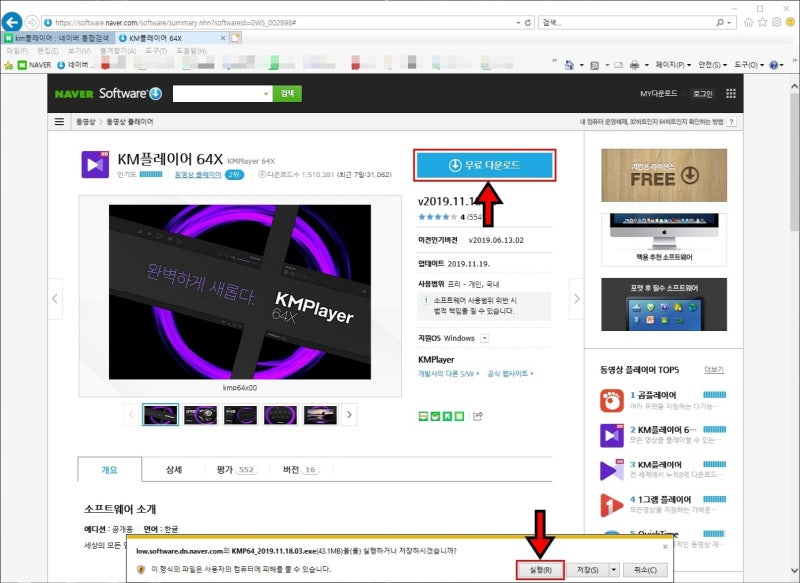800x583 pixels.
Task: Click the printer icon in command bar
Action: (634, 65)
